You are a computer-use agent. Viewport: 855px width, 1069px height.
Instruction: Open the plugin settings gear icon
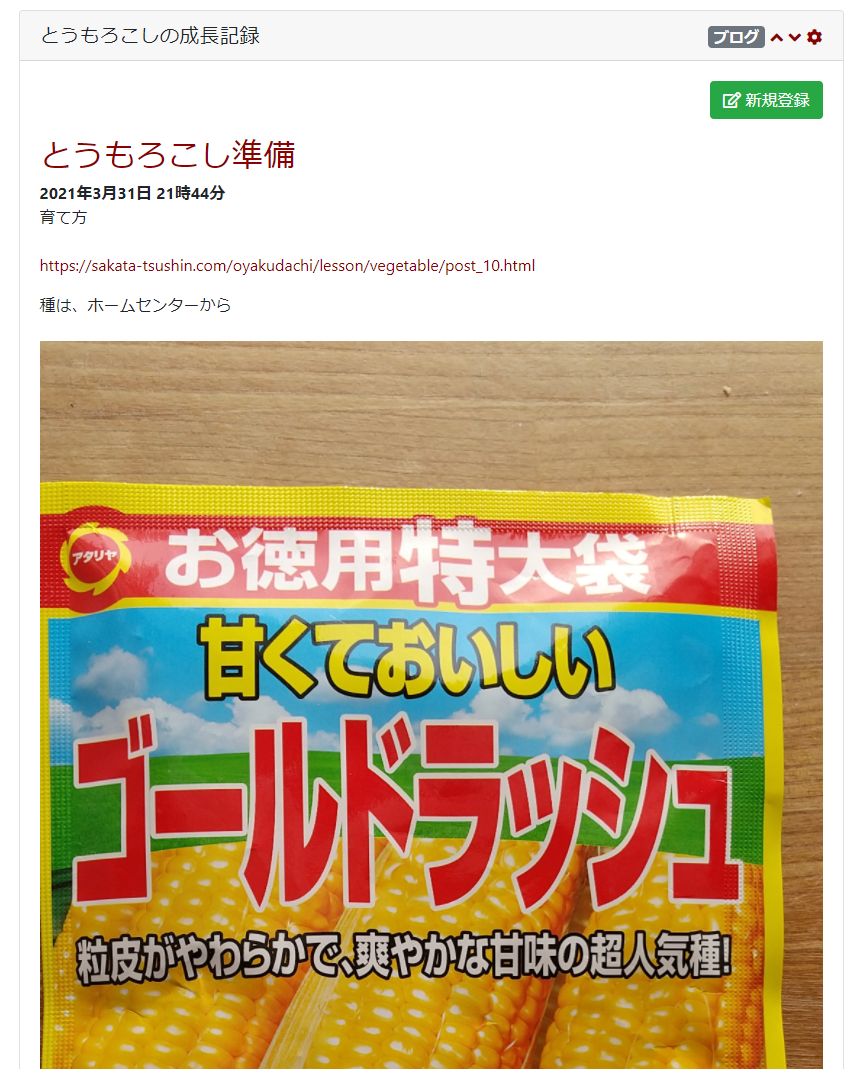[x=814, y=37]
